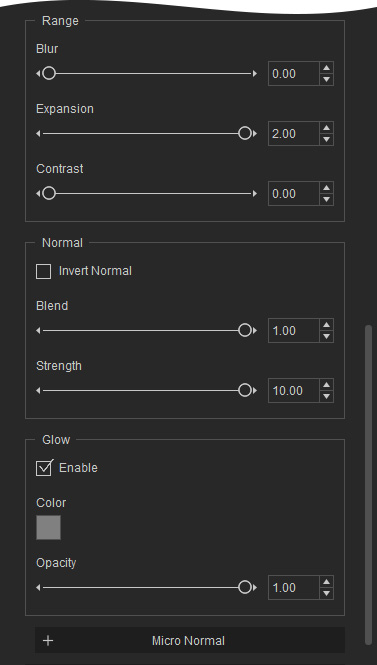Click the left arrow of the Expansion slider
This screenshot has width=377, height=665.
(38, 134)
